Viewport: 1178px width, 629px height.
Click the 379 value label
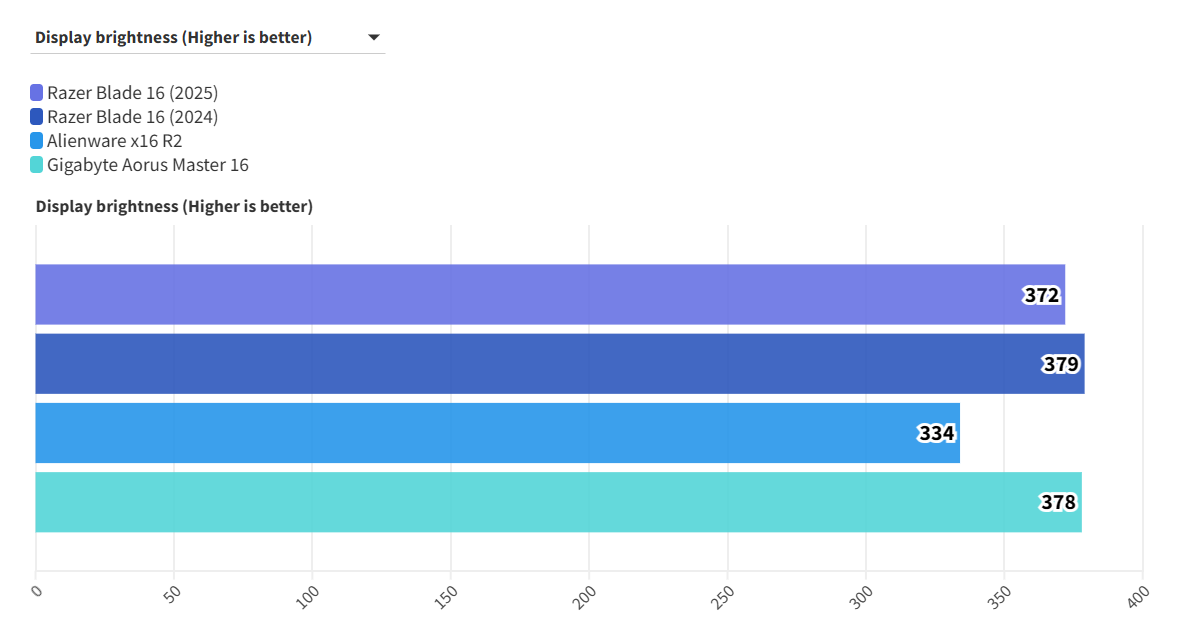(x=1060, y=364)
